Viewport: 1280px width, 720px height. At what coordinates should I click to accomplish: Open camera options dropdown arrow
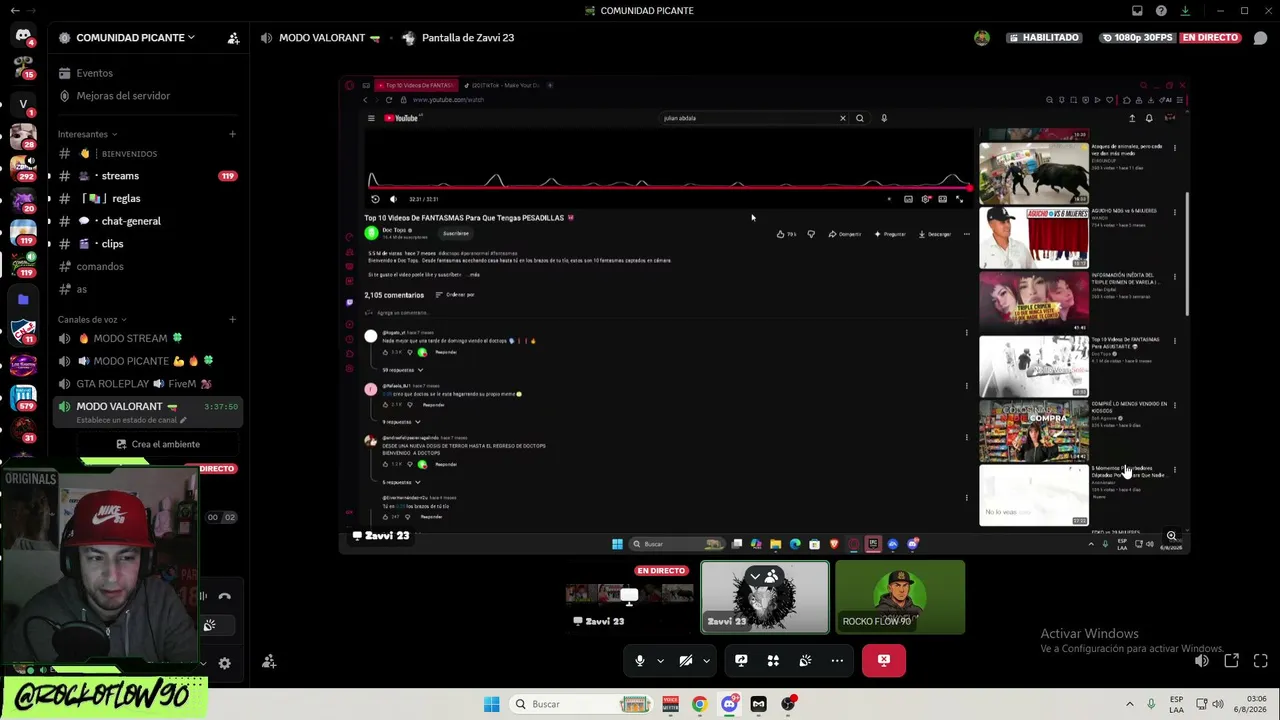pos(706,660)
